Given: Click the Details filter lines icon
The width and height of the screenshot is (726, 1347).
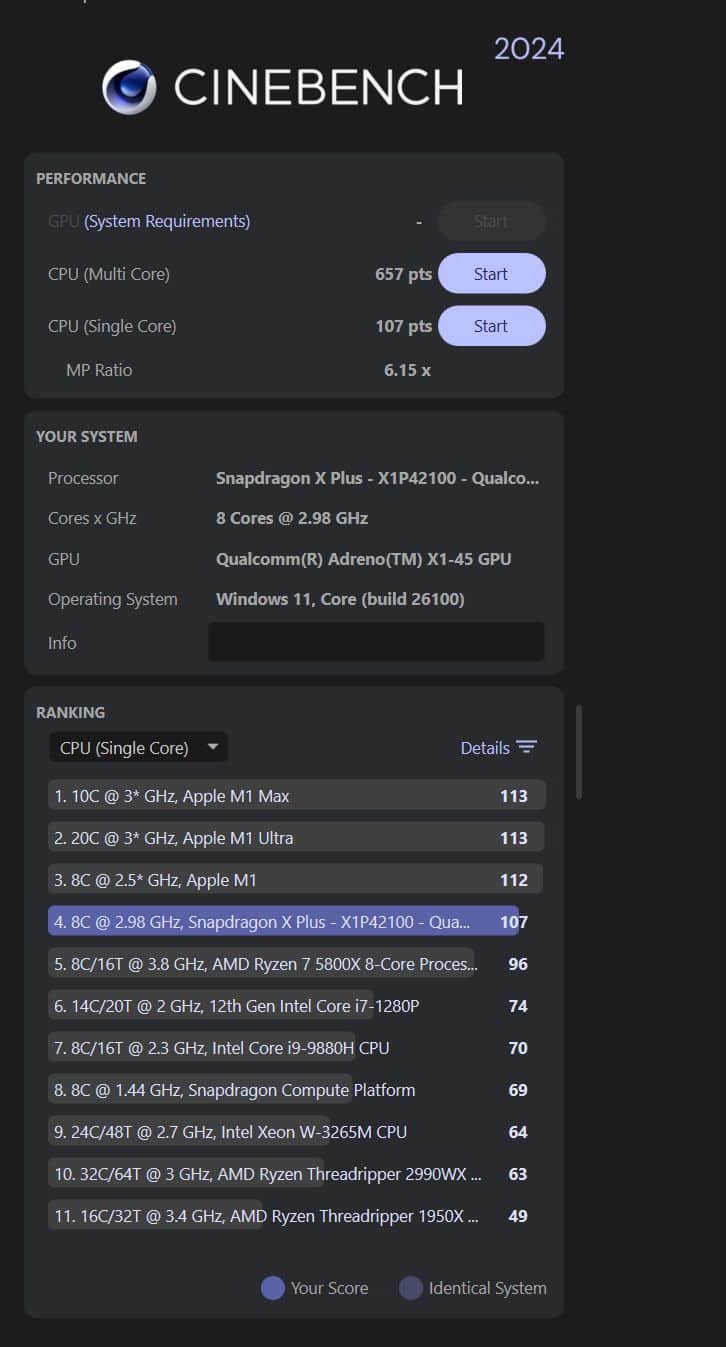Looking at the screenshot, I should [527, 748].
